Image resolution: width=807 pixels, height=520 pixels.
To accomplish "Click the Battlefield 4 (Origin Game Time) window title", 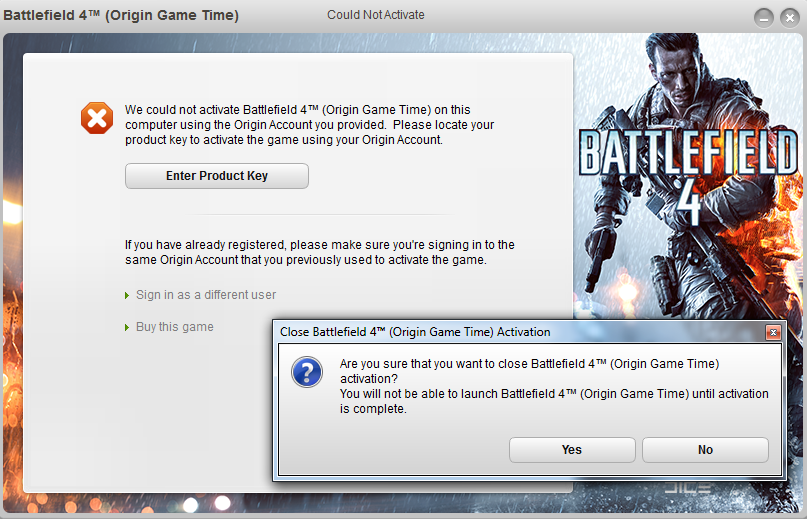I will 121,15.
